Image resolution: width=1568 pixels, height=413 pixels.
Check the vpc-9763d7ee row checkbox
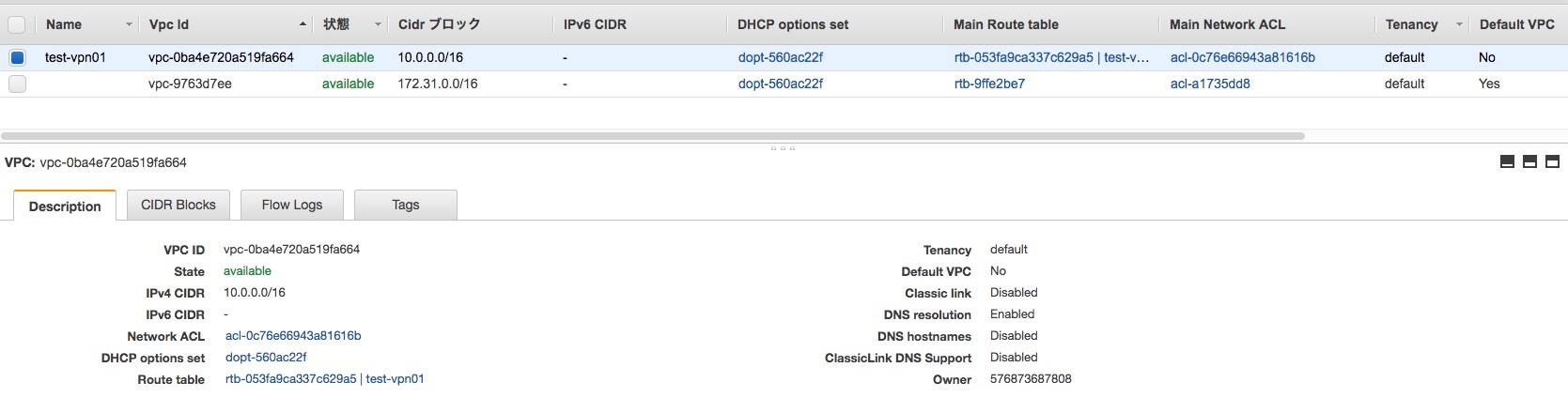[17, 84]
